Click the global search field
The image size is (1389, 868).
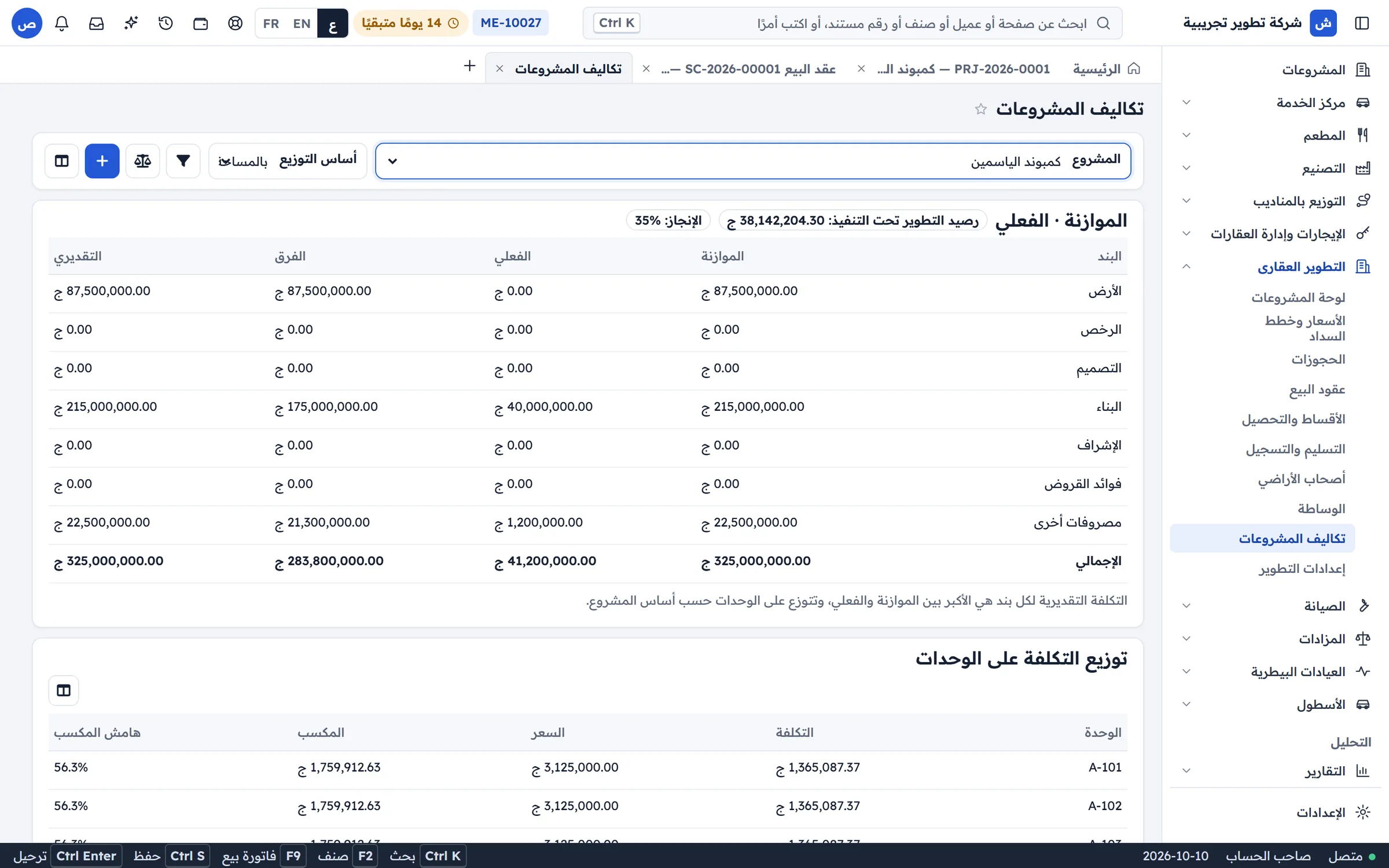(852, 23)
